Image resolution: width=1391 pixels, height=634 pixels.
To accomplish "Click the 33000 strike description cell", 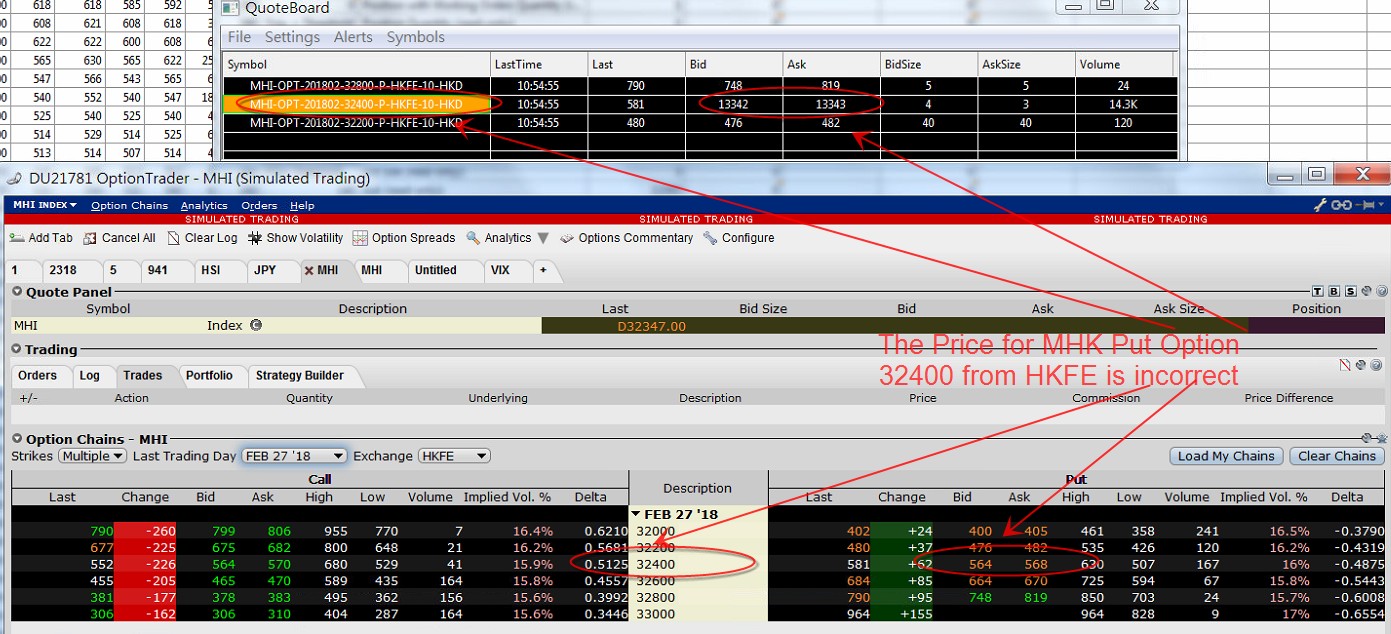I will coord(698,614).
